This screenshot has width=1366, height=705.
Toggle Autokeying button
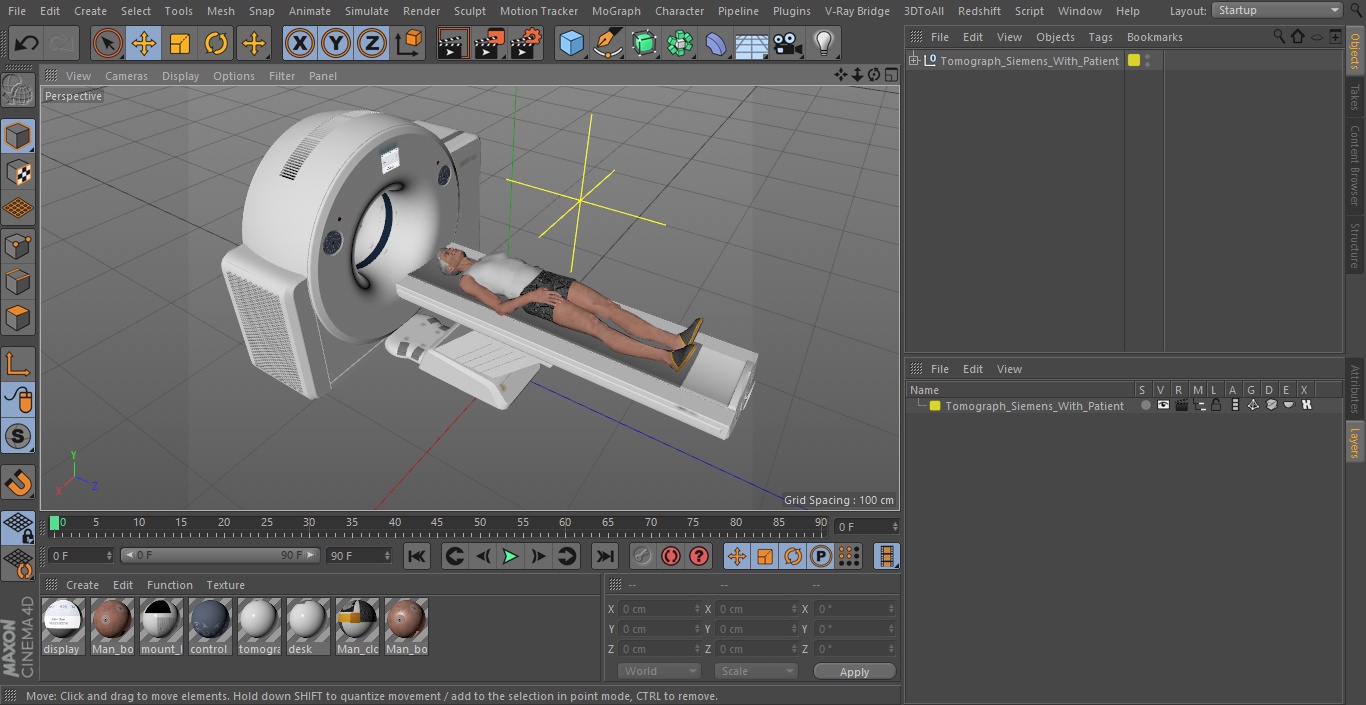(671, 556)
